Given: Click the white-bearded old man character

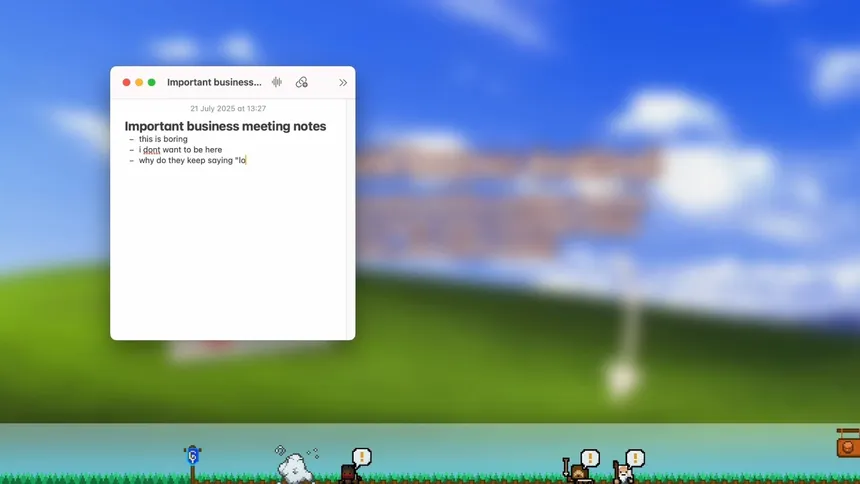Looking at the screenshot, I should click(x=624, y=472).
